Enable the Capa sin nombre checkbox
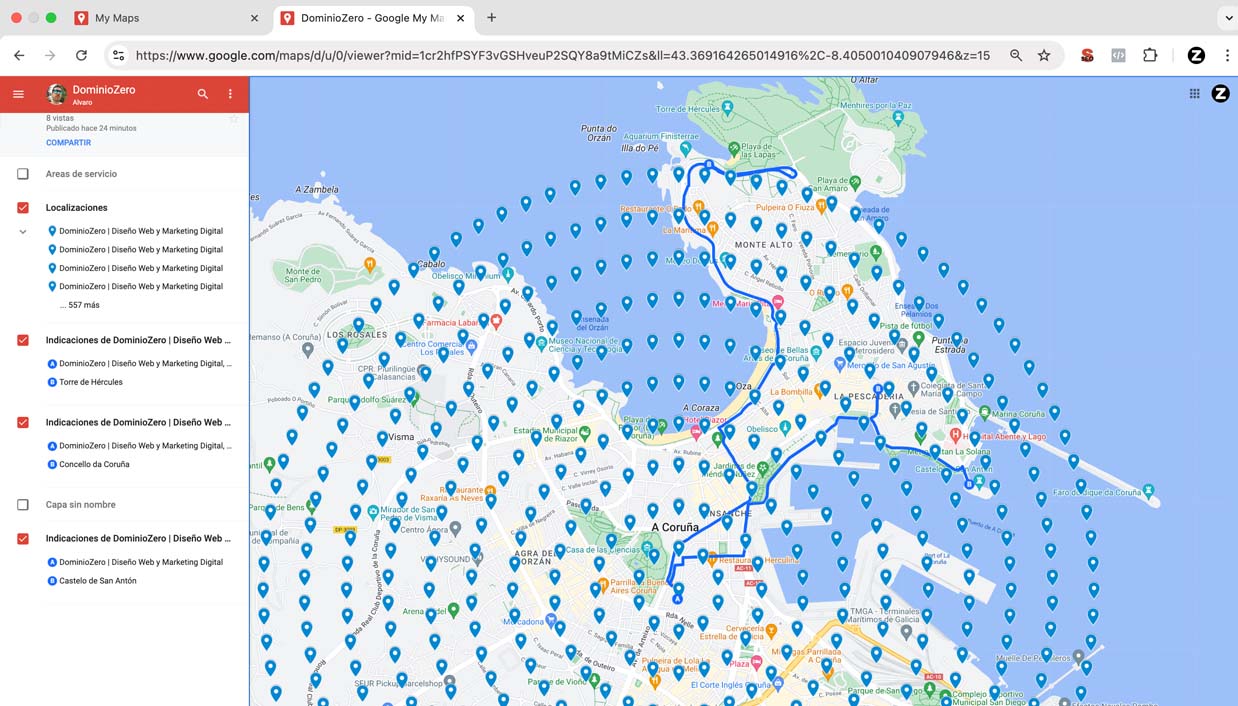Image resolution: width=1238 pixels, height=706 pixels. [x=22, y=505]
